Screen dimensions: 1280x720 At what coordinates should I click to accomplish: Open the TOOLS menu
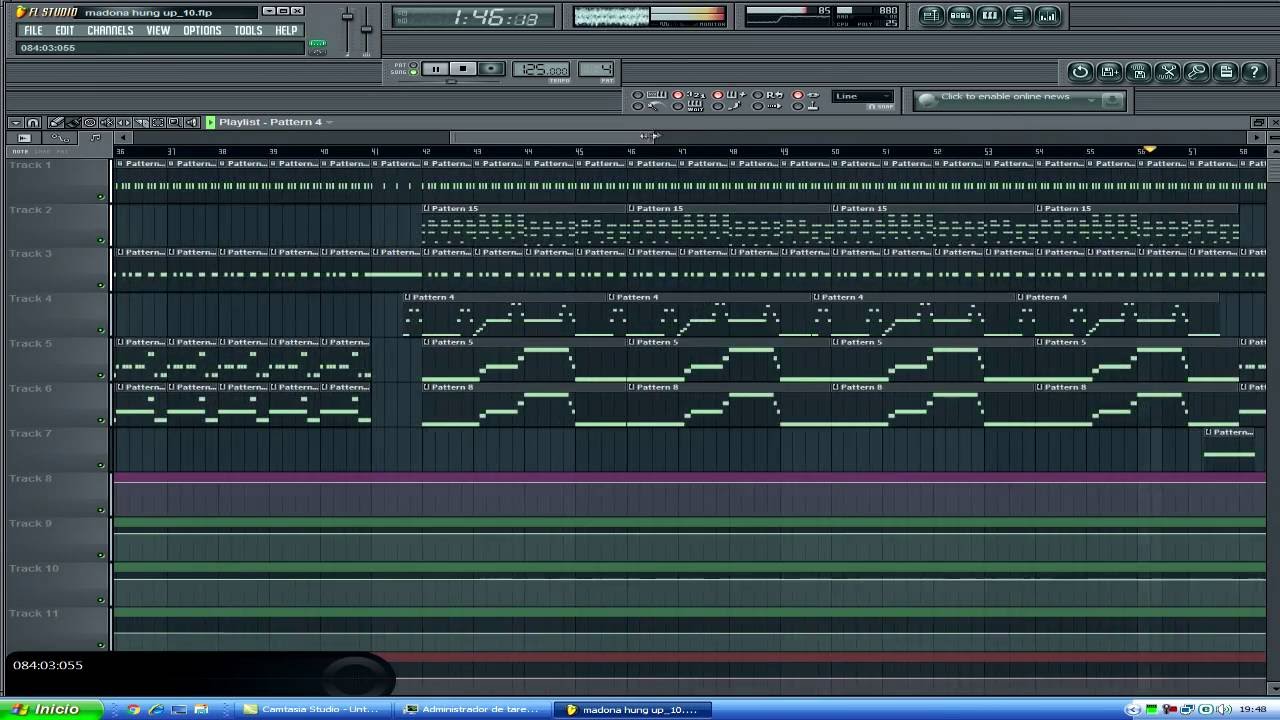pos(248,30)
